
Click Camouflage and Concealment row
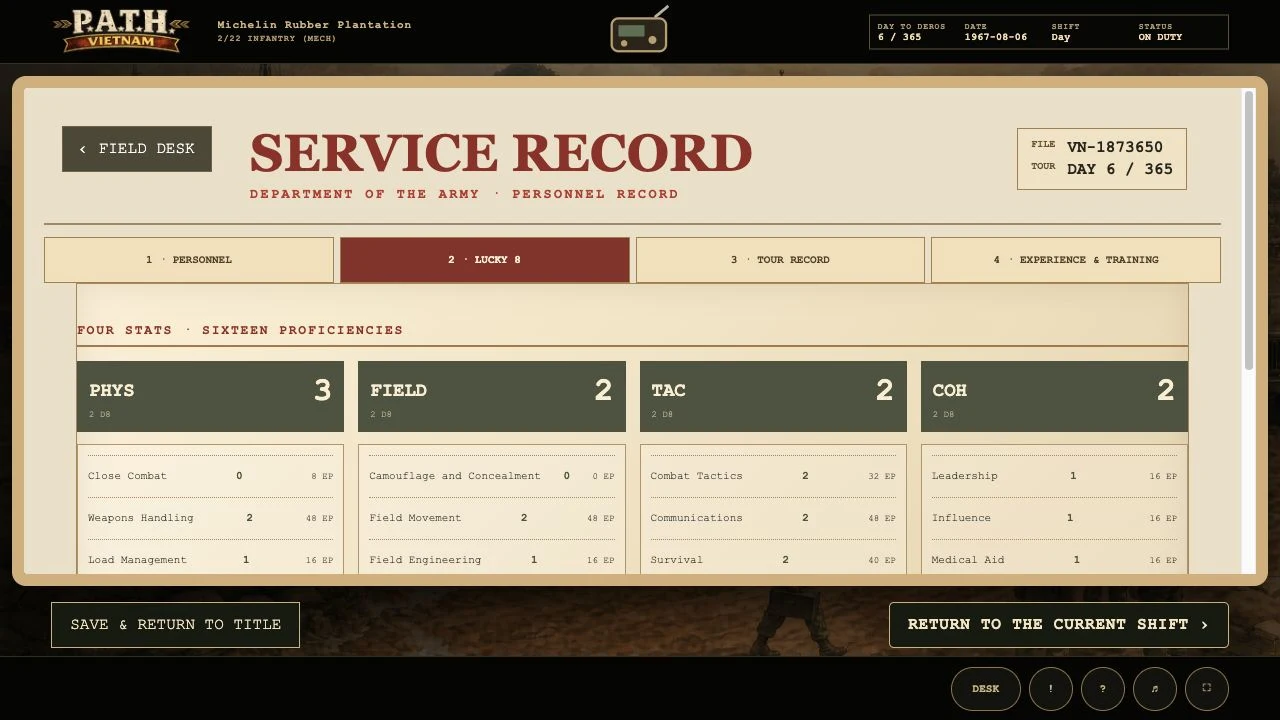pyautogui.click(x=492, y=476)
